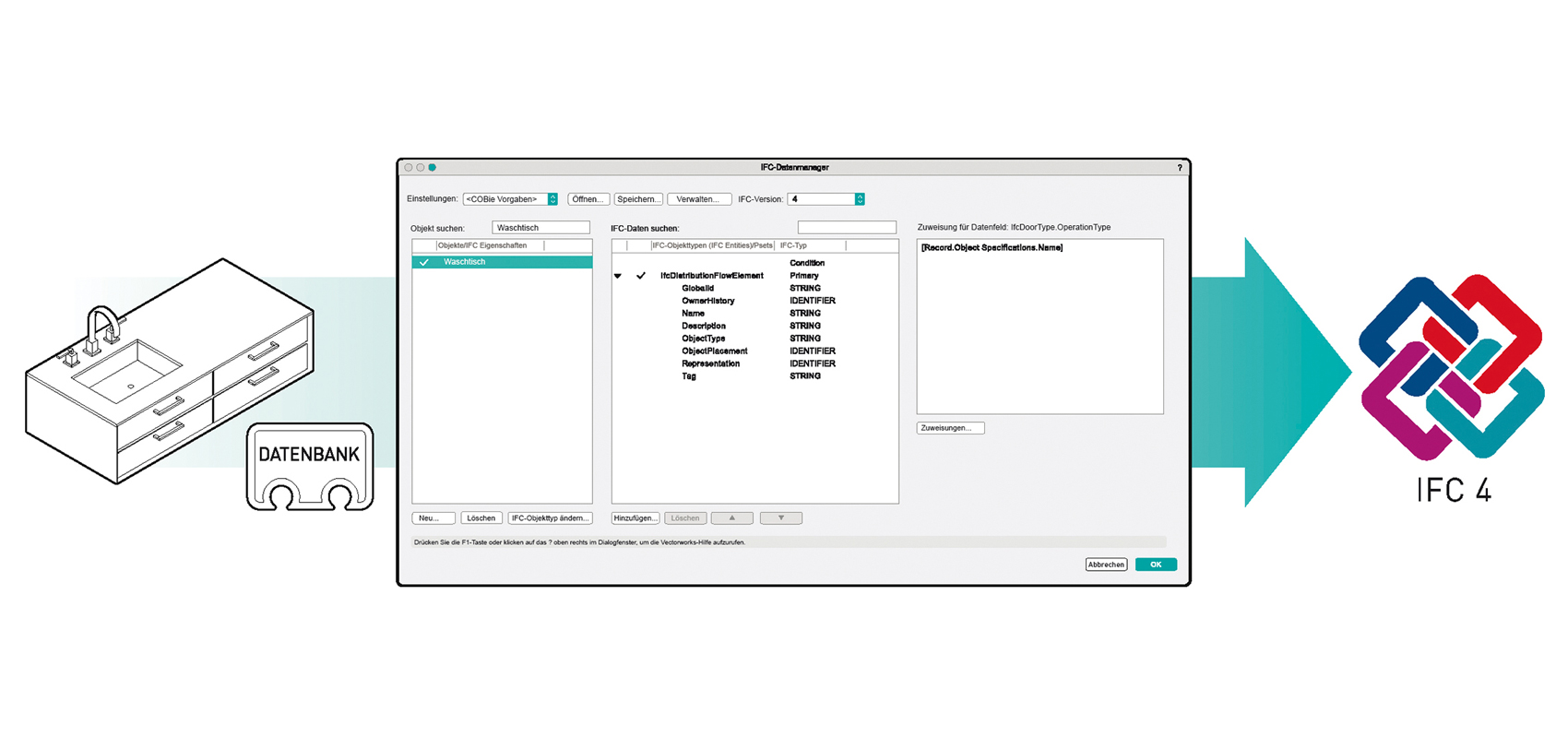Select the ObjectType property row

pos(704,339)
